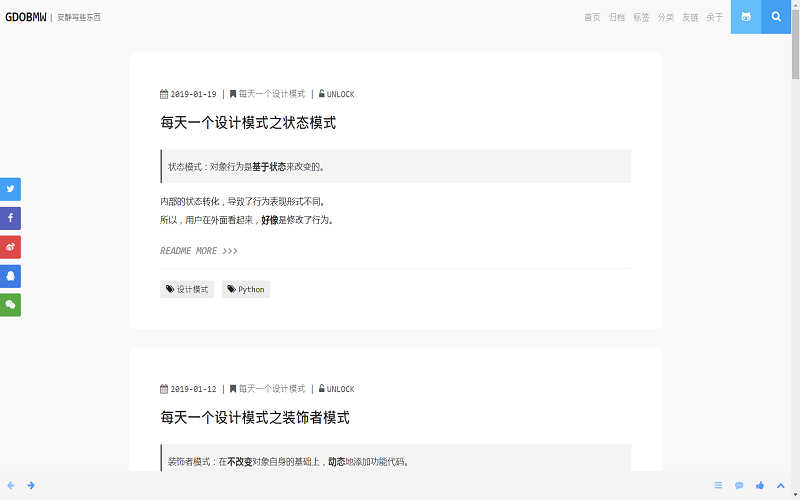Screen dimensions: 800x500
Task: Jump to top with the up chevron
Action: tap(781, 485)
